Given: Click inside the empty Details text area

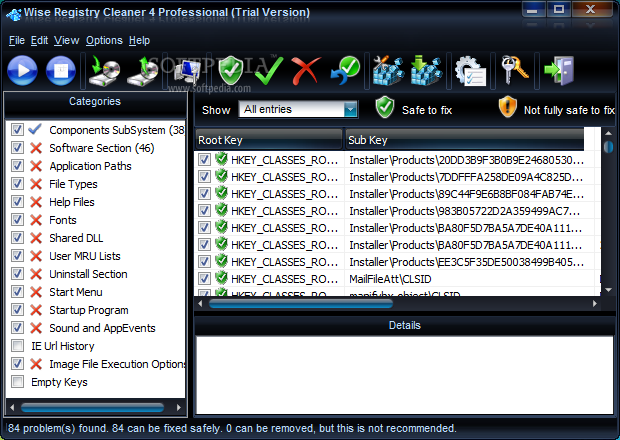Looking at the screenshot, I should (404, 374).
